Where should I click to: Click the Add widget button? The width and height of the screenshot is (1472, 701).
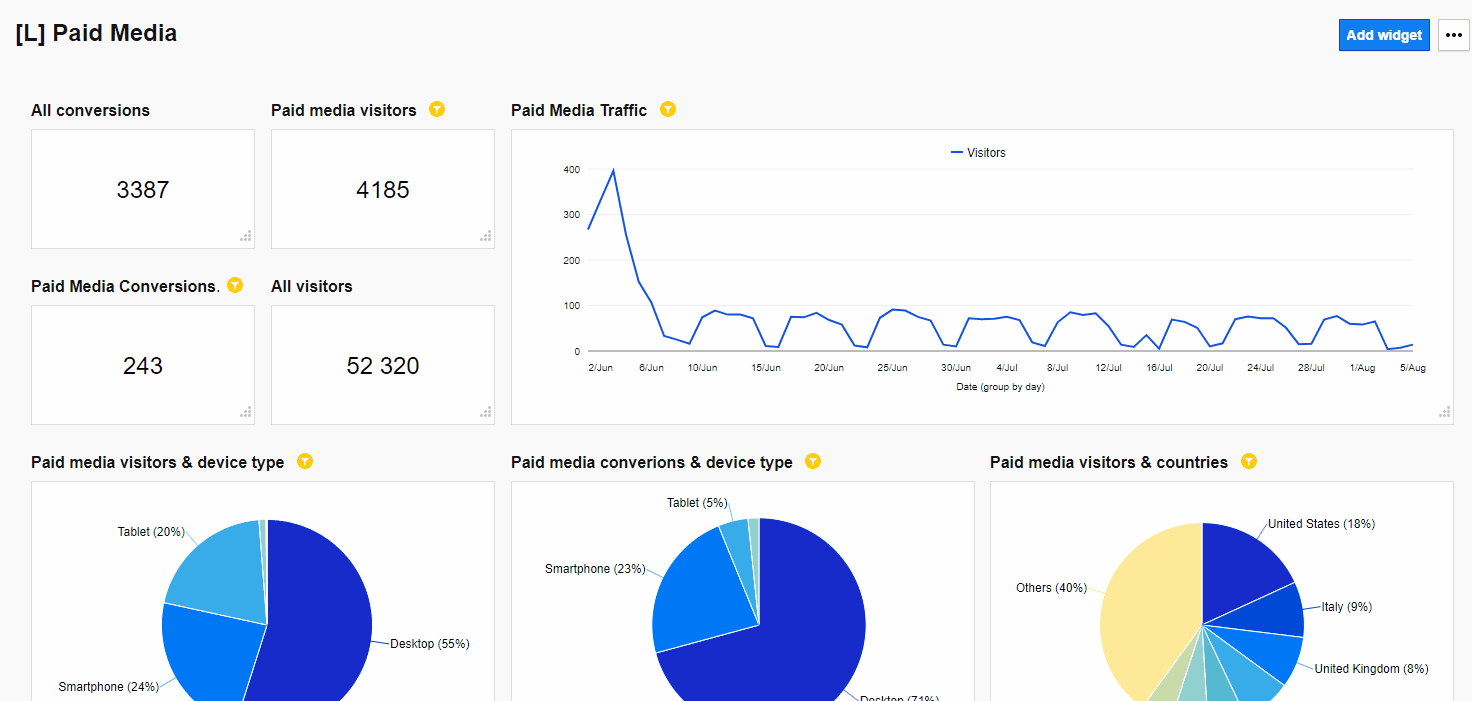point(1384,35)
